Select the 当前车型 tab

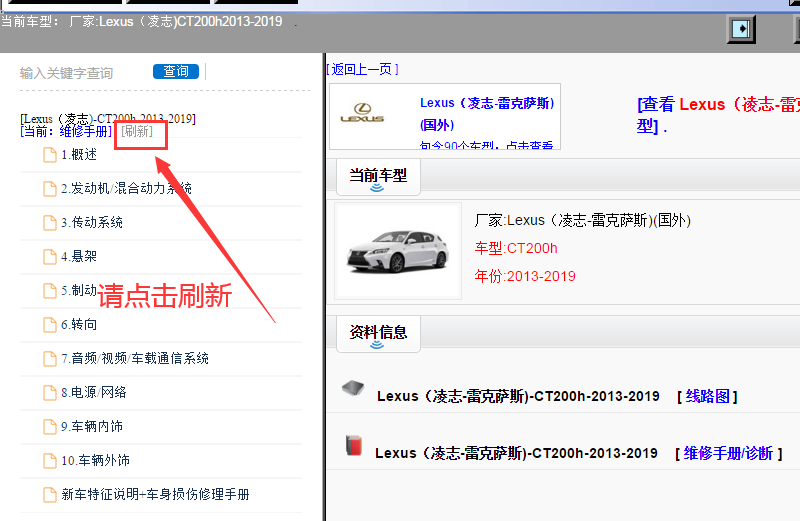pyautogui.click(x=378, y=177)
